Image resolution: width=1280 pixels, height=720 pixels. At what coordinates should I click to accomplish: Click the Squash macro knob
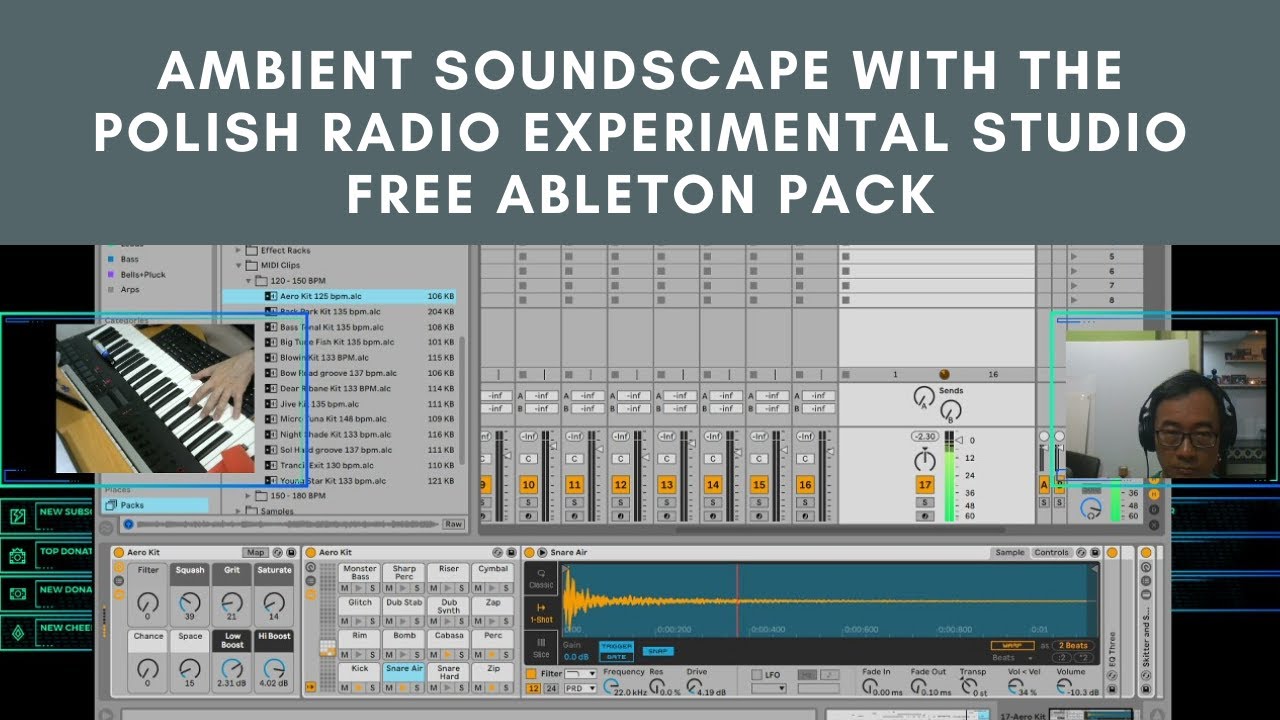click(x=190, y=602)
